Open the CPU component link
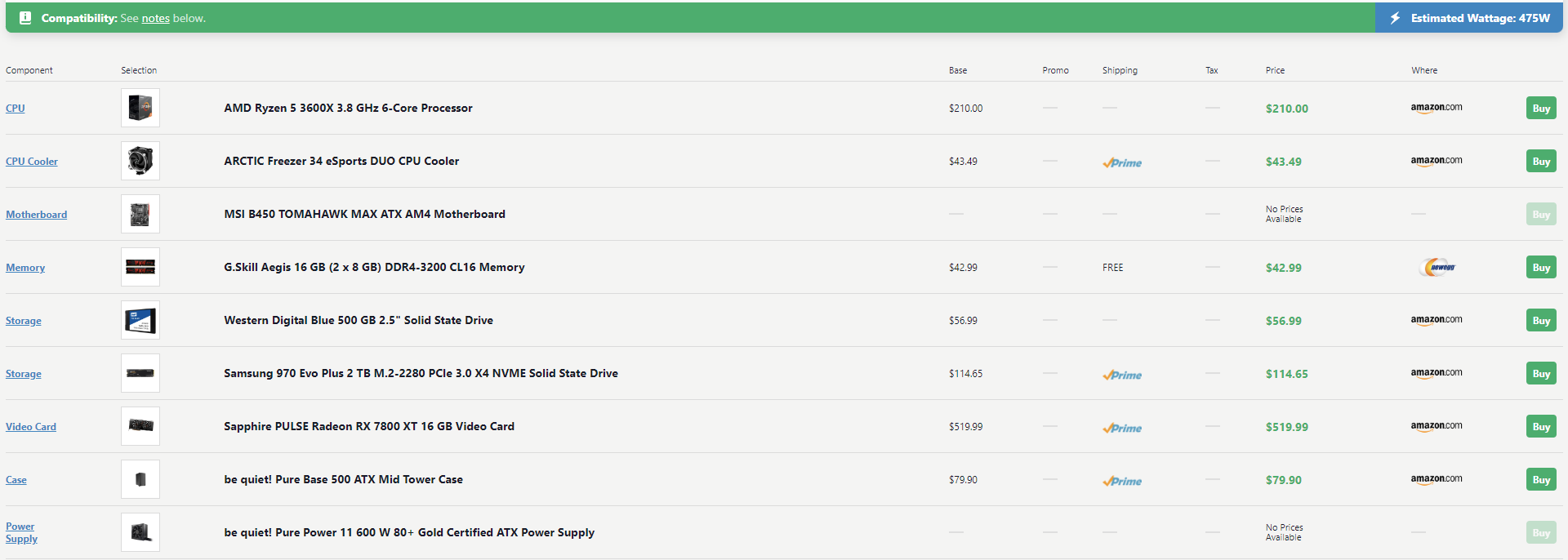This screenshot has width=1568, height=560. click(x=16, y=109)
